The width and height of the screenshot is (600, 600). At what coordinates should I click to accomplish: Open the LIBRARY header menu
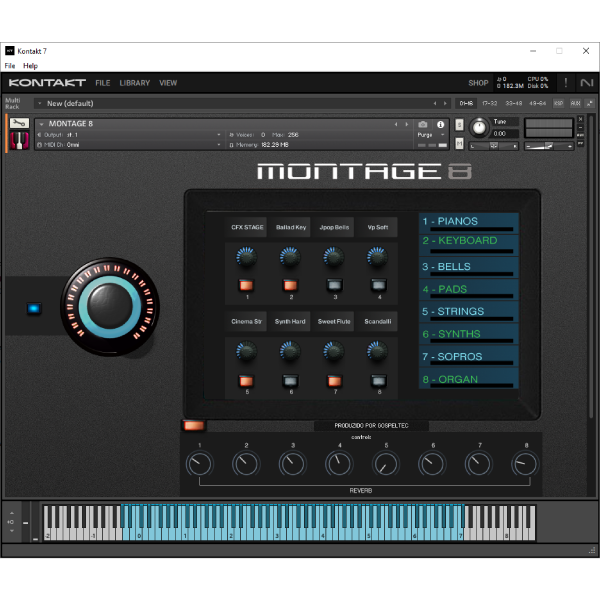(135, 83)
